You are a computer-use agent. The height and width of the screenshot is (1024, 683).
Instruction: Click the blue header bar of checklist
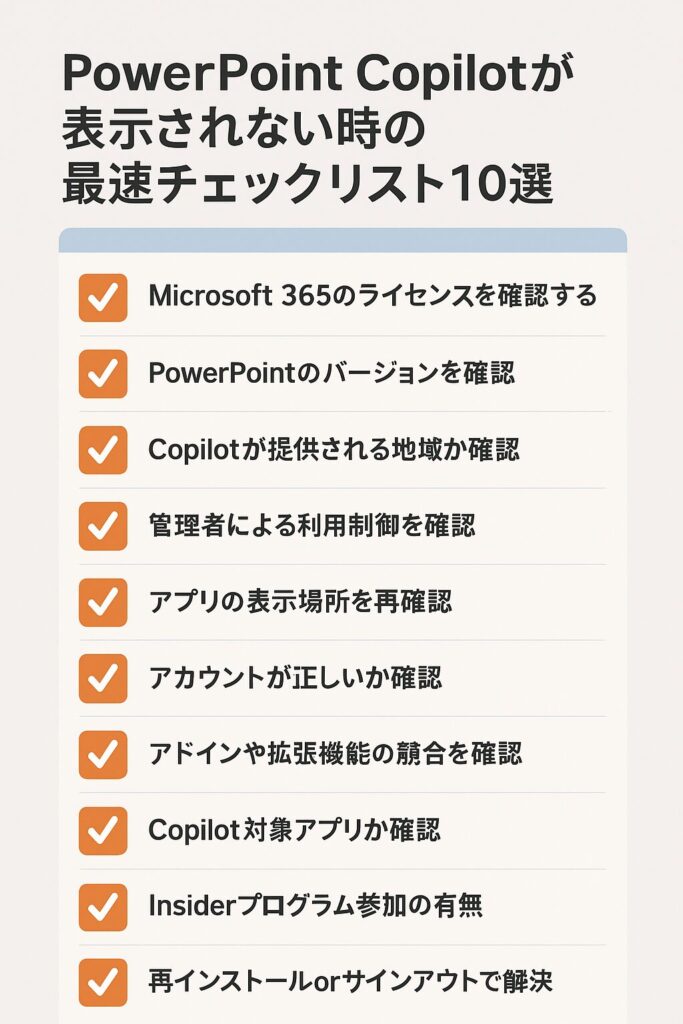[x=343, y=240]
